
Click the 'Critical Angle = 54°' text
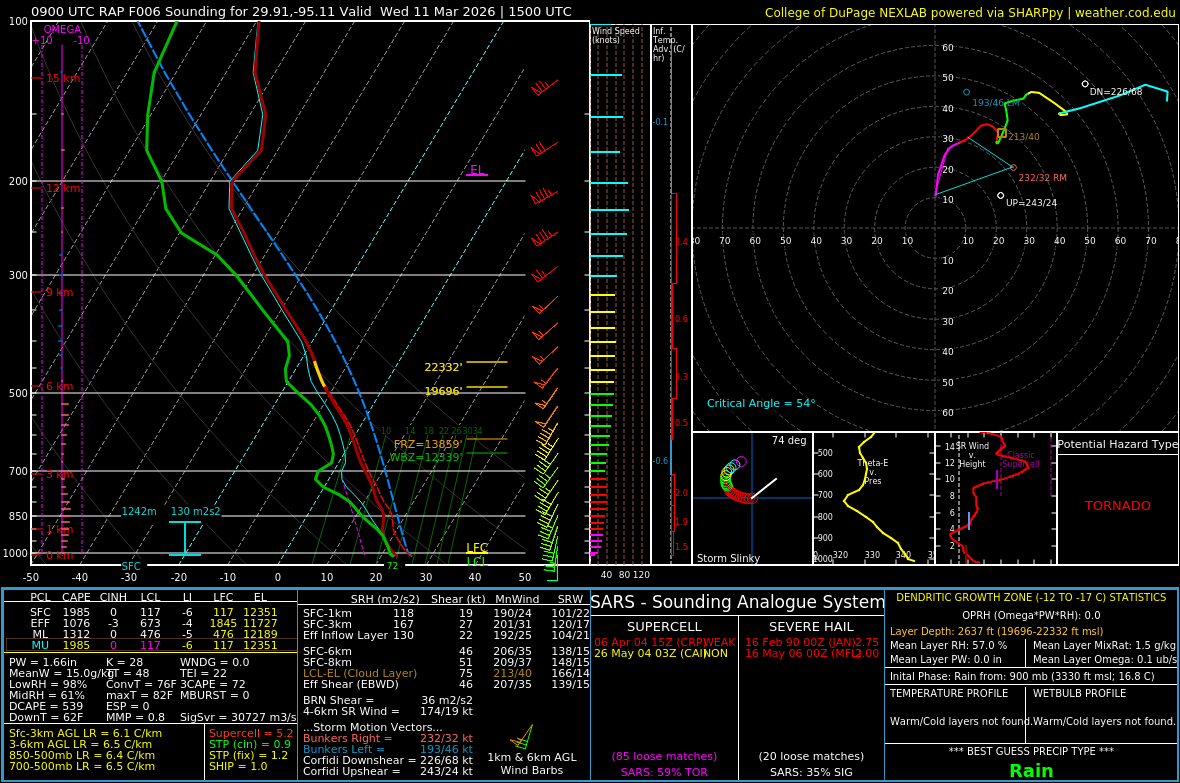[761, 404]
